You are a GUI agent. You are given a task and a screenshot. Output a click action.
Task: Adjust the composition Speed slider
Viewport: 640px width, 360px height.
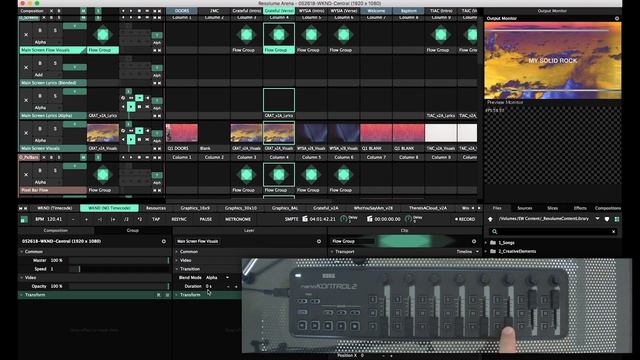(119, 269)
